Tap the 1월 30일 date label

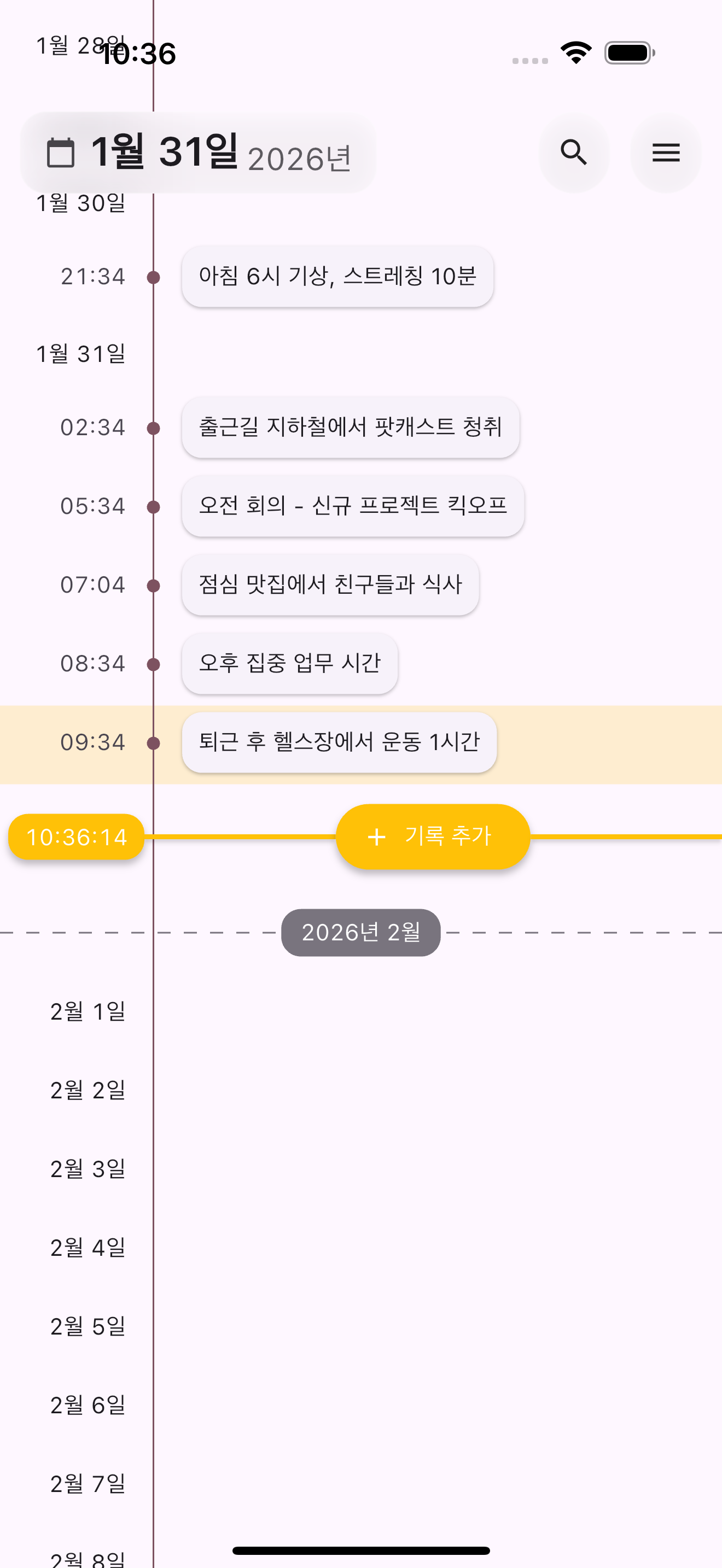(80, 203)
